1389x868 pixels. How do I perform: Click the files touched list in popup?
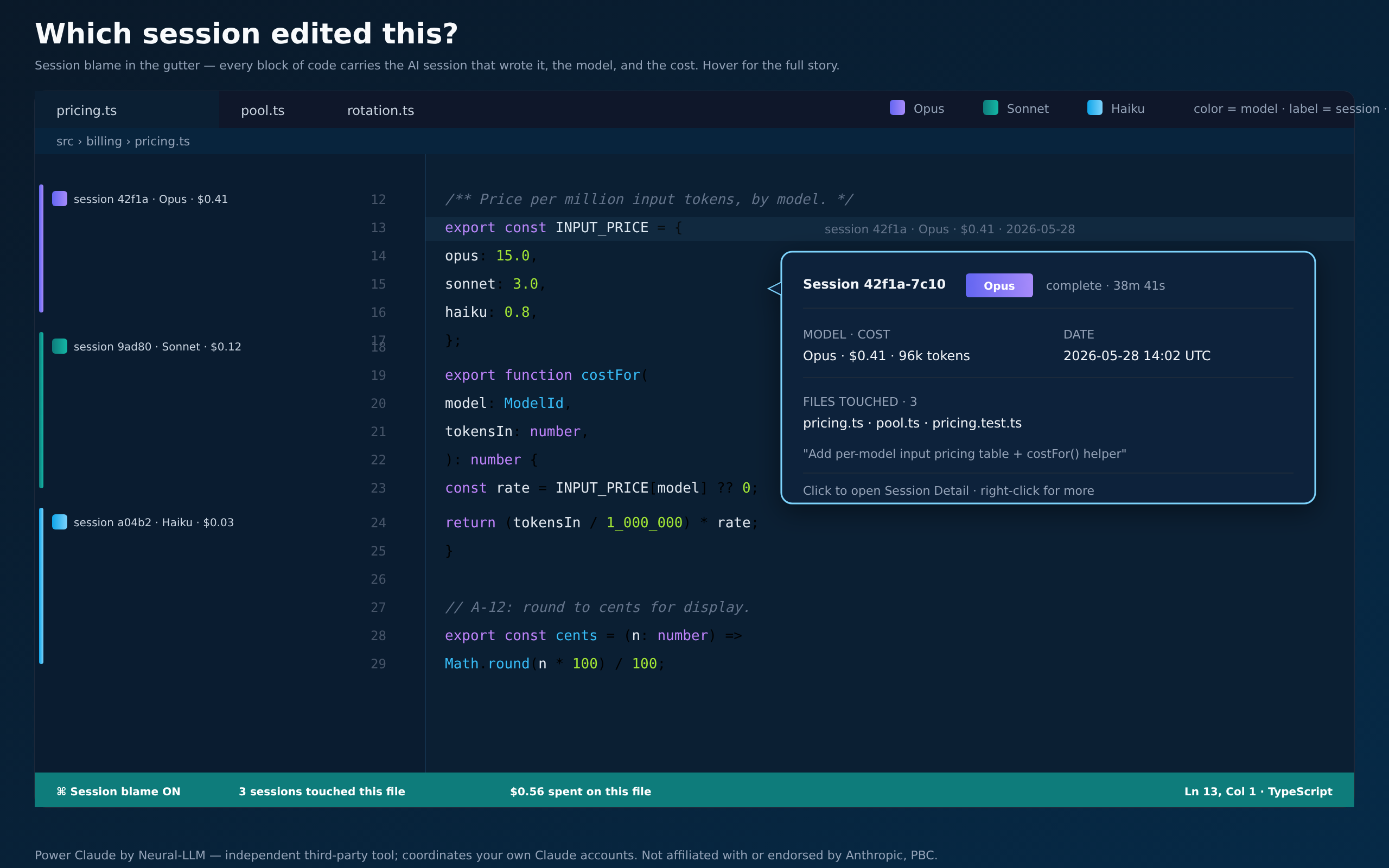[x=912, y=423]
